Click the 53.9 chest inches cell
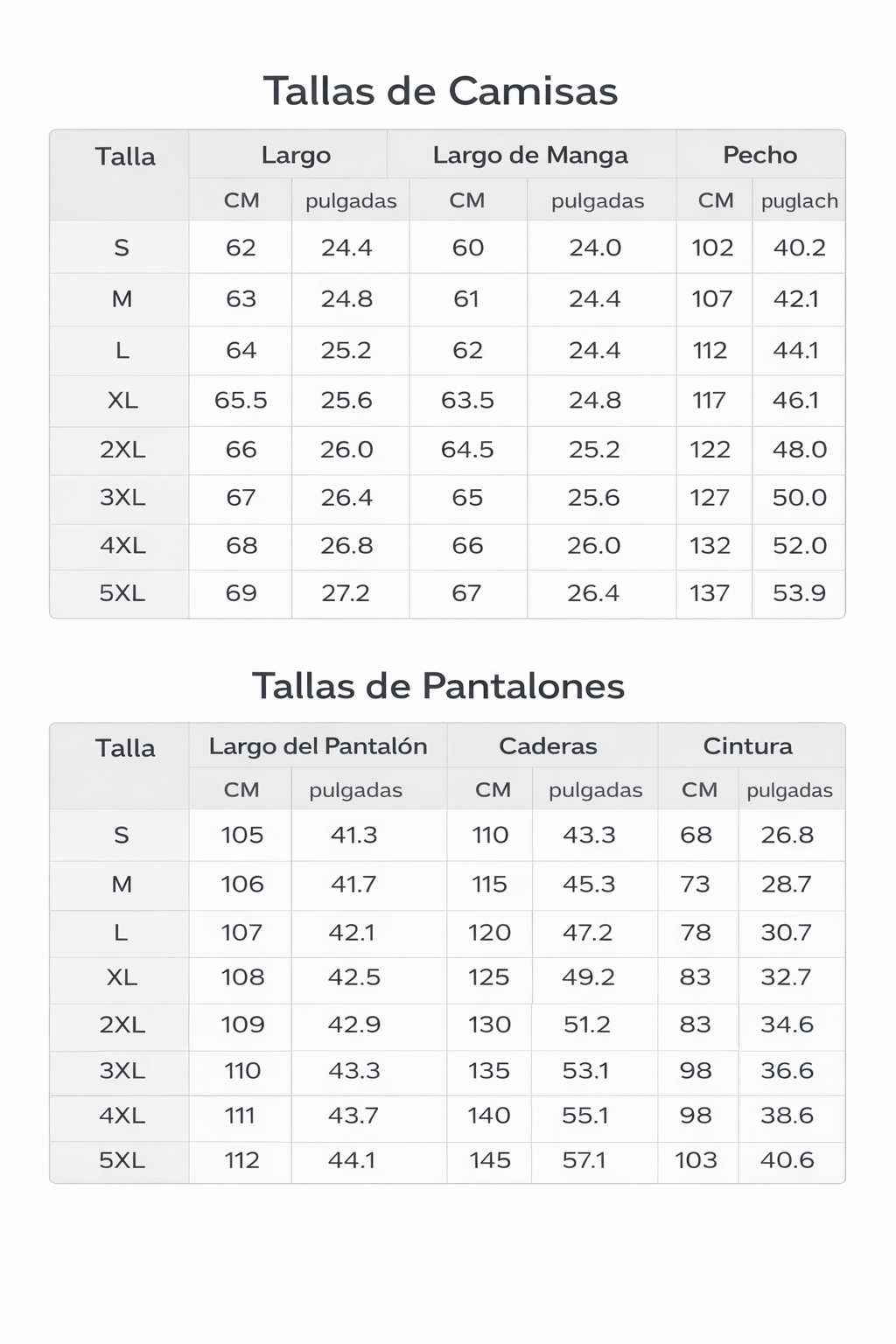The height and width of the screenshot is (1344, 896). point(799,593)
